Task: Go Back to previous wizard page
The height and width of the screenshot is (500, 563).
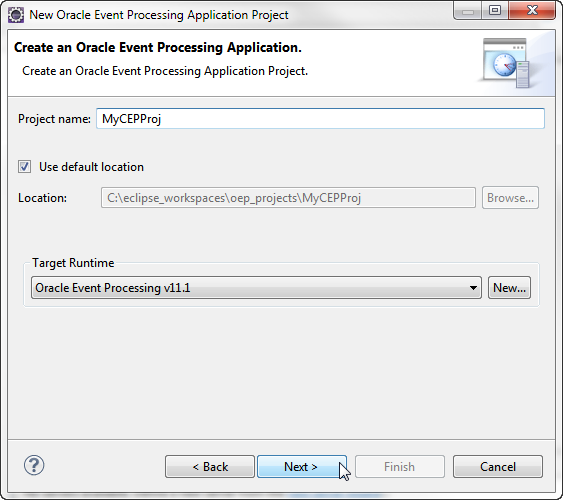Action: click(210, 467)
